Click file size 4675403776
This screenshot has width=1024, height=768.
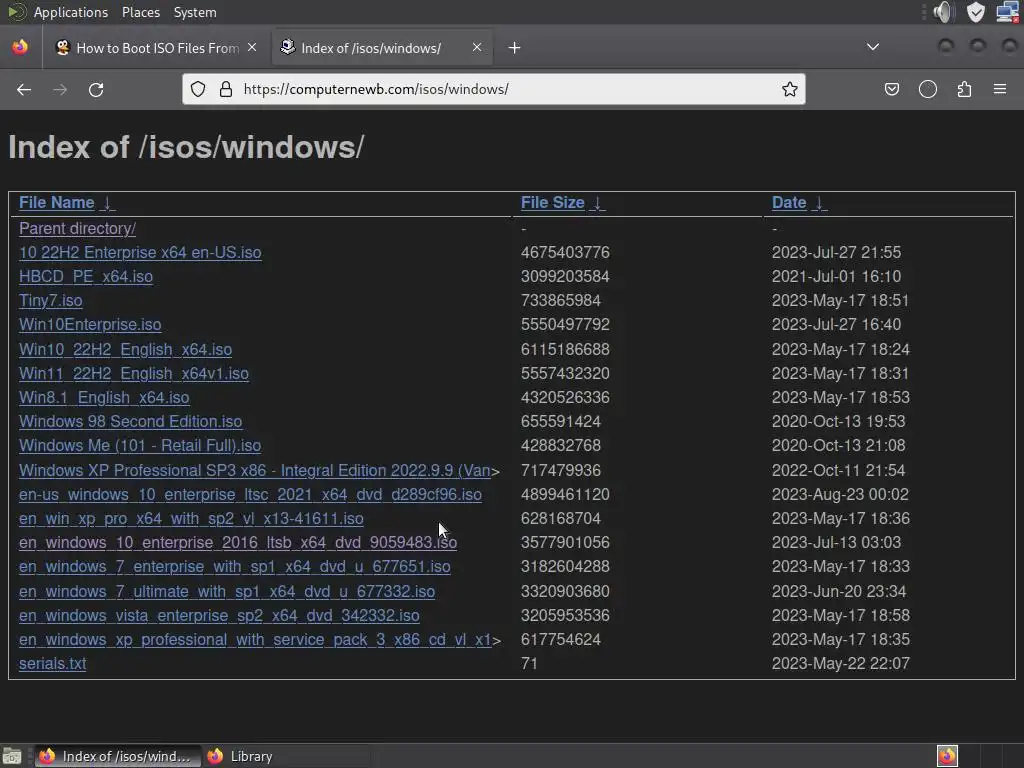565,253
